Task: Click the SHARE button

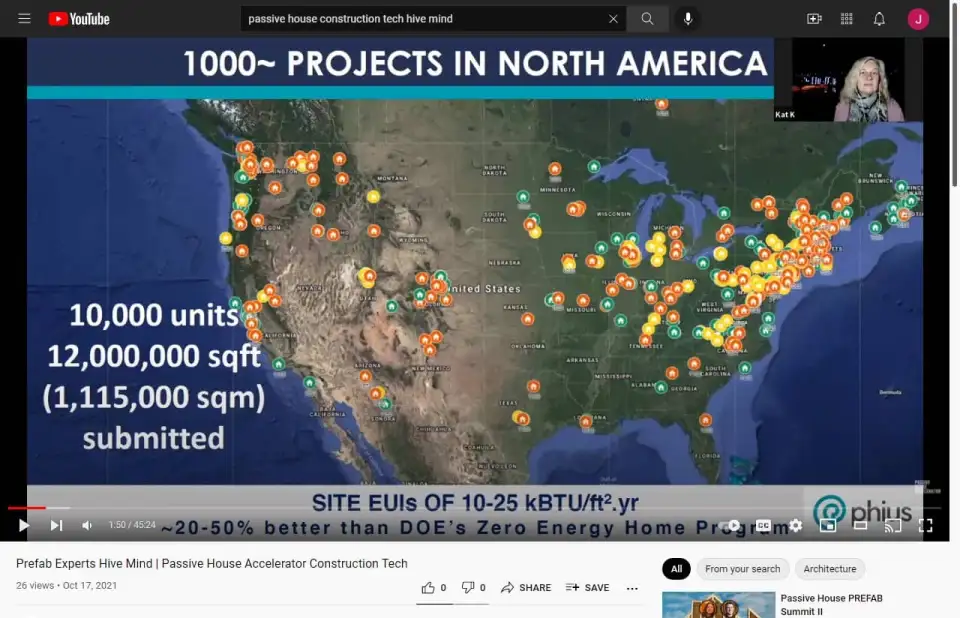Action: [x=526, y=588]
